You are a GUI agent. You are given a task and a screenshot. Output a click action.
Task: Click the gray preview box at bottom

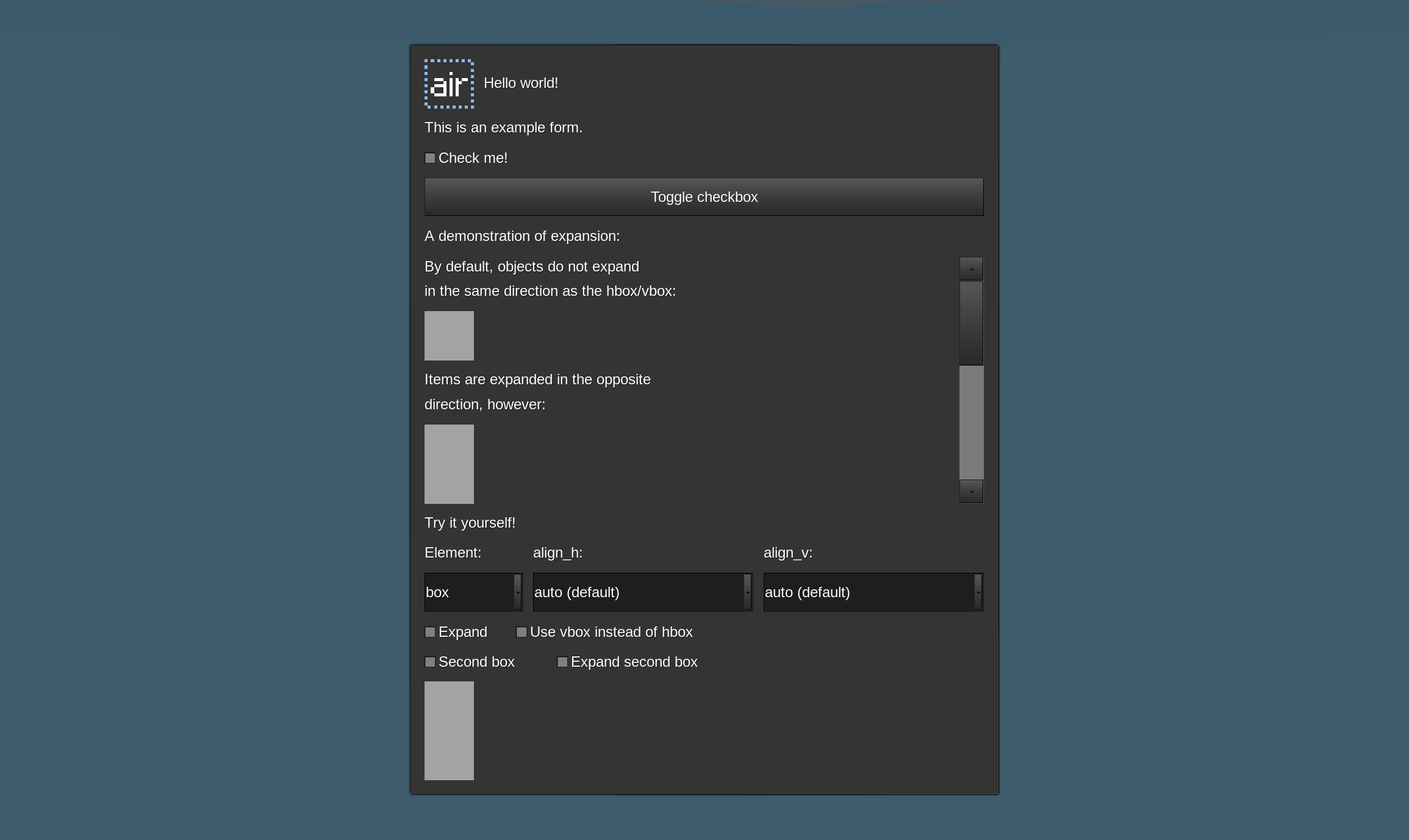coord(449,730)
